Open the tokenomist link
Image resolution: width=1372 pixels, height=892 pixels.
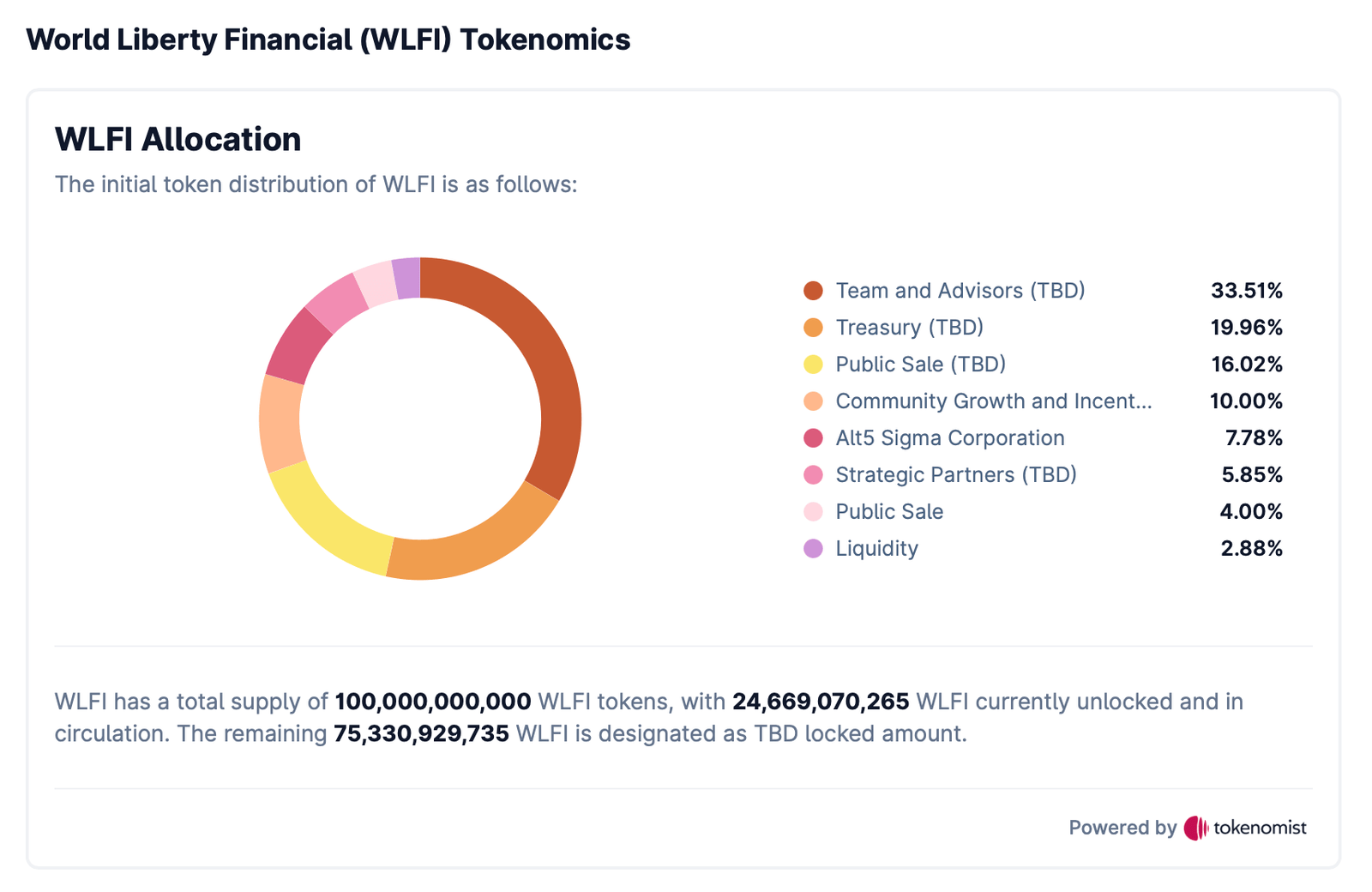(1259, 828)
